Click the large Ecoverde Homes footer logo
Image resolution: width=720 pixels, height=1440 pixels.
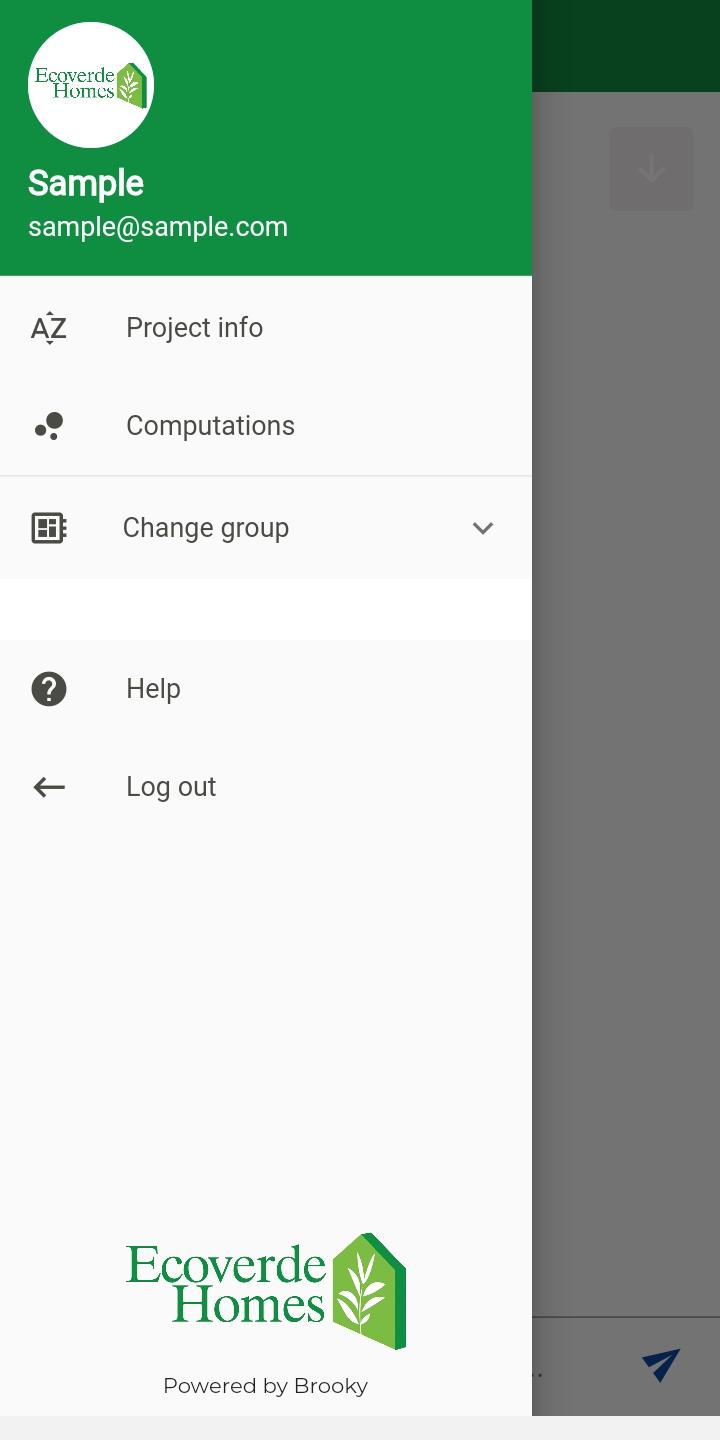click(266, 1291)
